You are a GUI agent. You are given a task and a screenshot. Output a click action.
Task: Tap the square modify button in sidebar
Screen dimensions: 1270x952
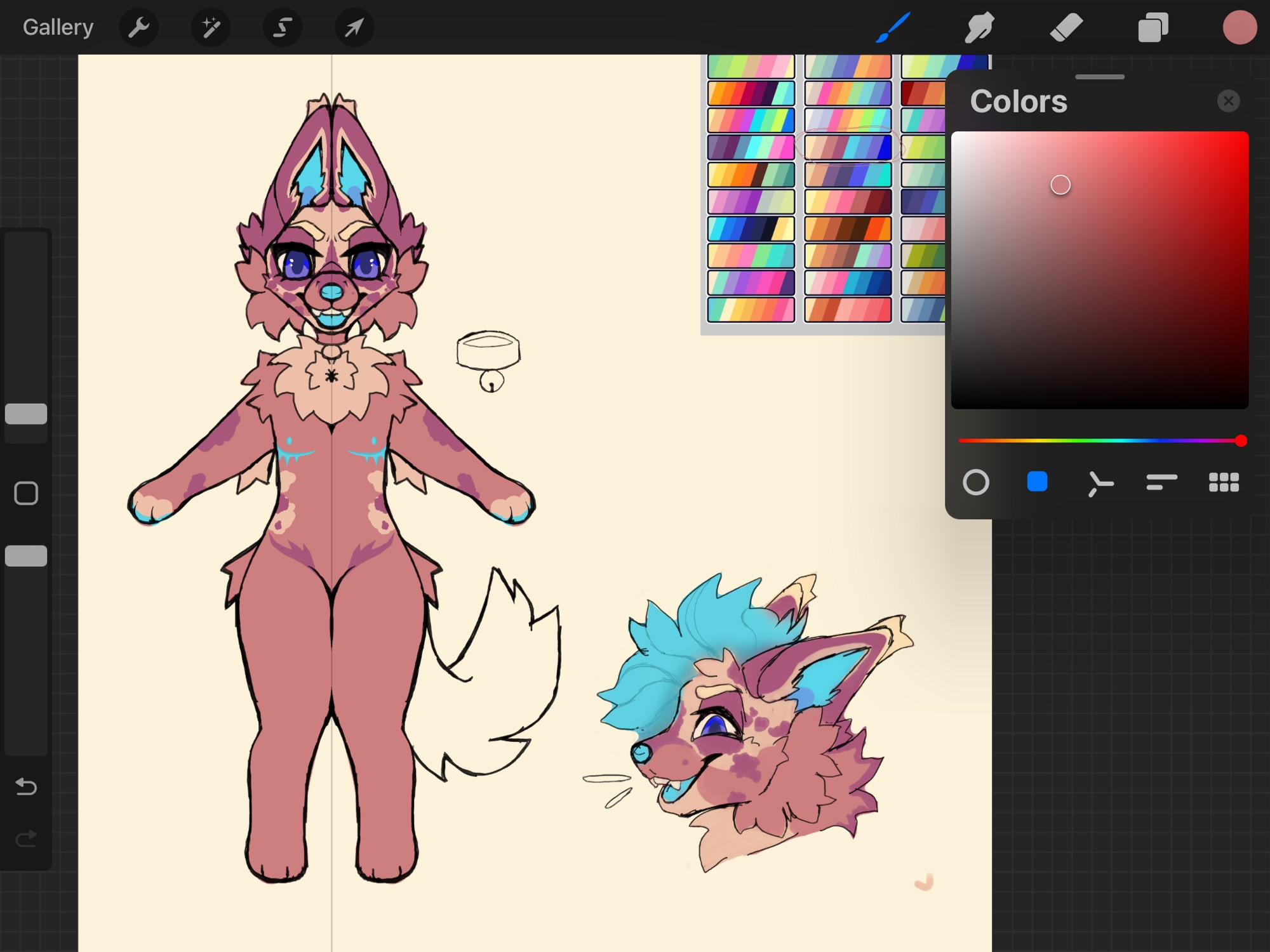click(26, 493)
